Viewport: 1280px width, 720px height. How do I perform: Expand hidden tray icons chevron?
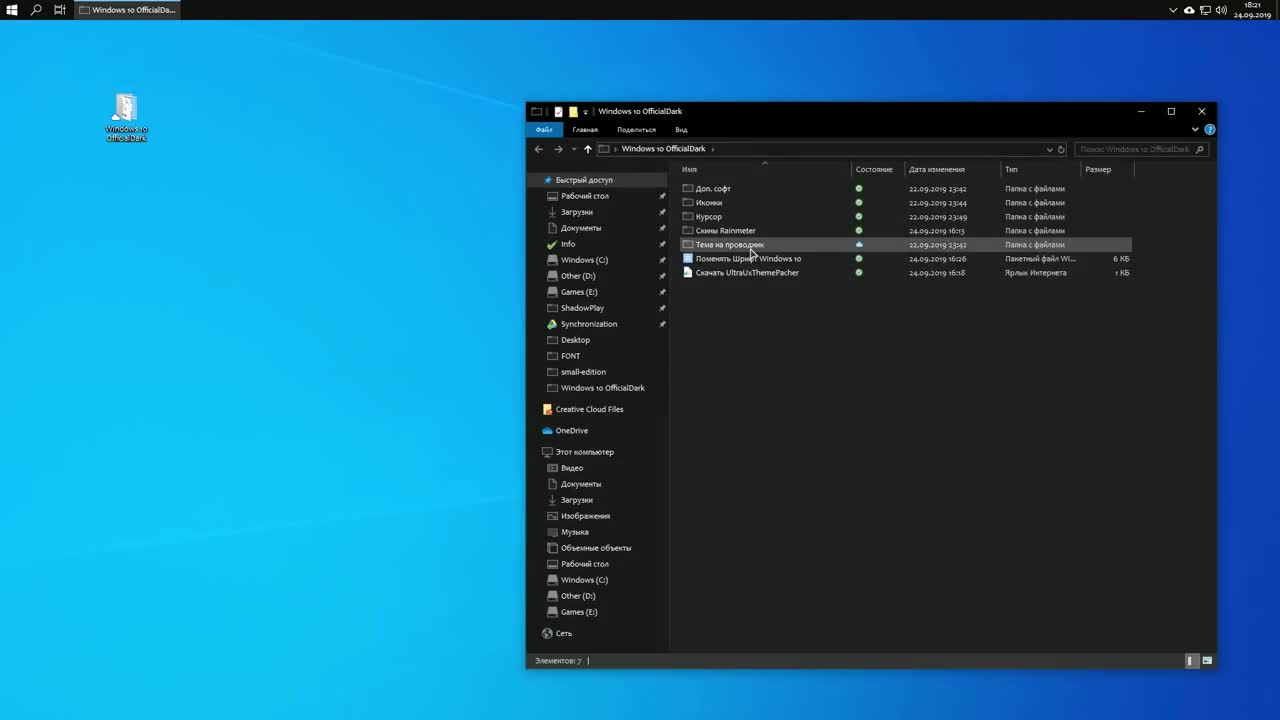(x=1174, y=10)
